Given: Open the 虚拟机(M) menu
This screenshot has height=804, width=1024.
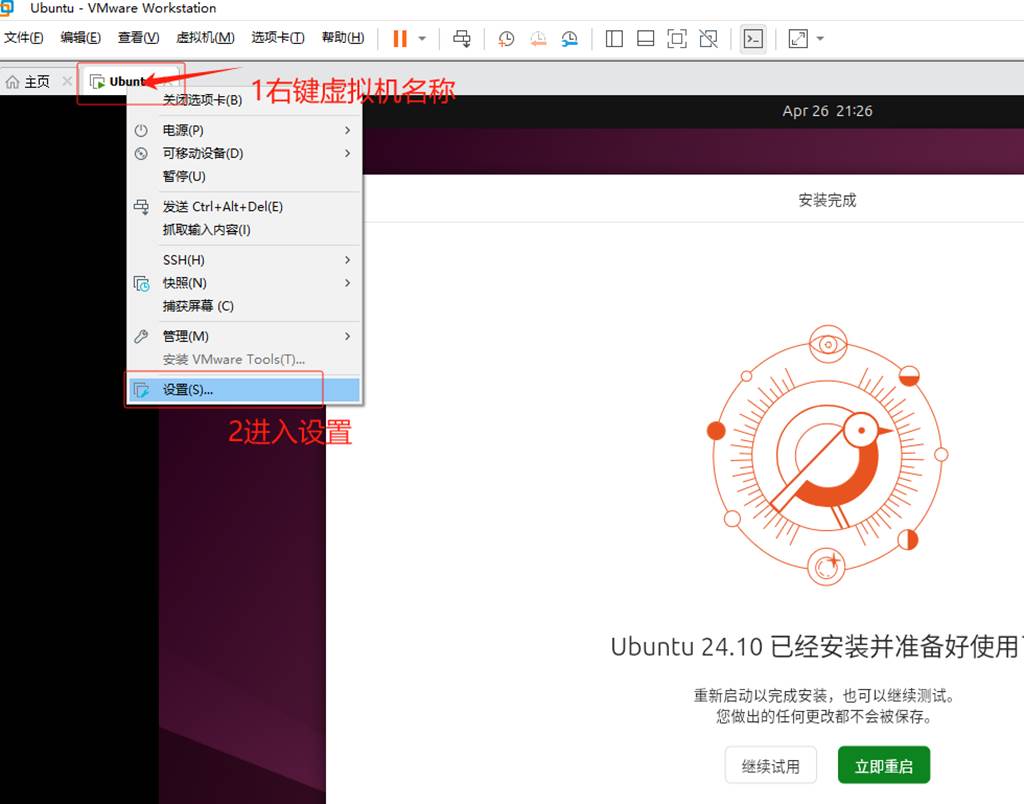Looking at the screenshot, I should point(205,37).
